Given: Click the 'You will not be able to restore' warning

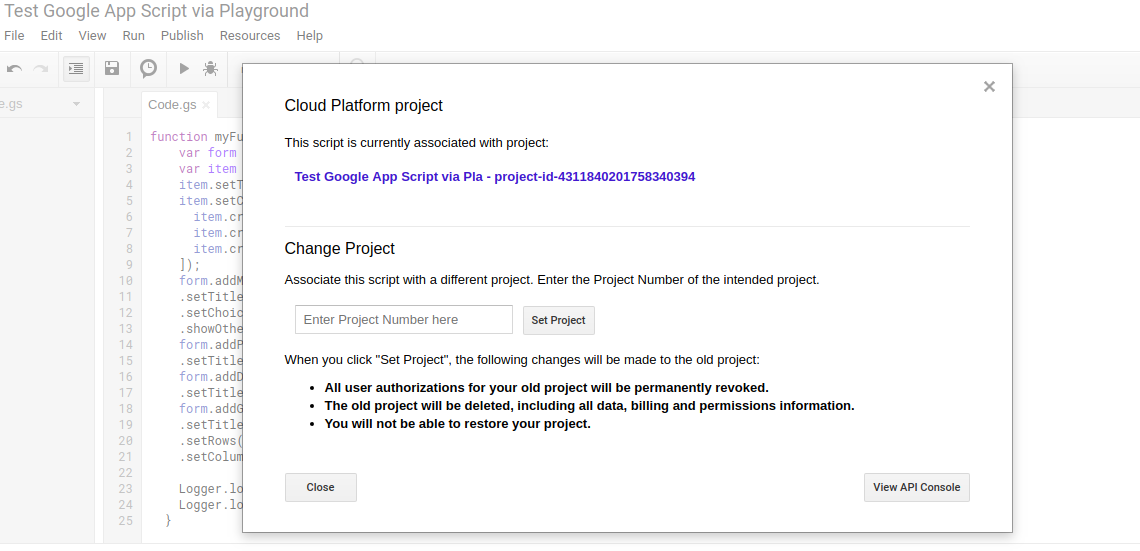Looking at the screenshot, I should (x=457, y=424).
